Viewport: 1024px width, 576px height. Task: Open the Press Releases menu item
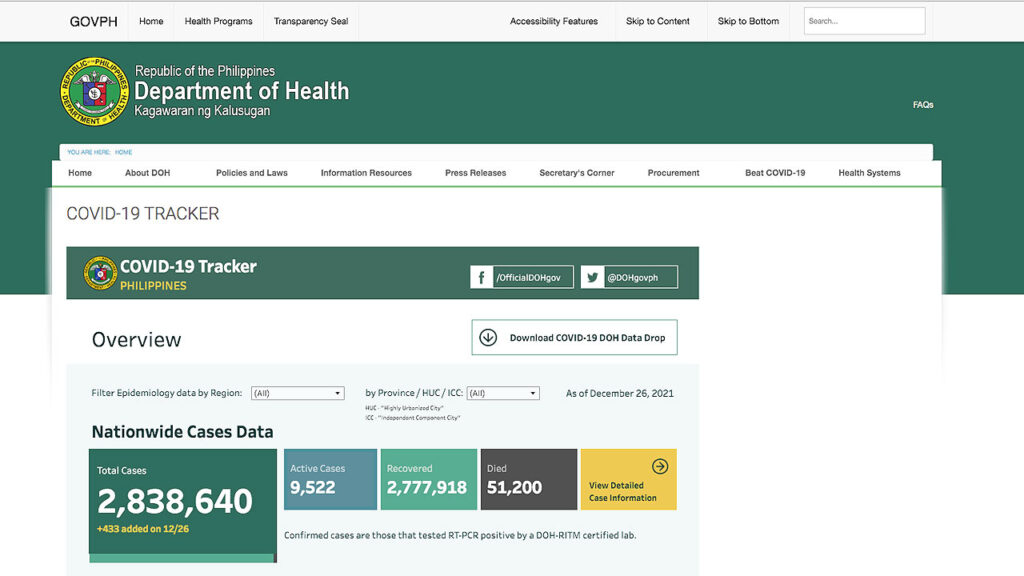click(x=475, y=173)
